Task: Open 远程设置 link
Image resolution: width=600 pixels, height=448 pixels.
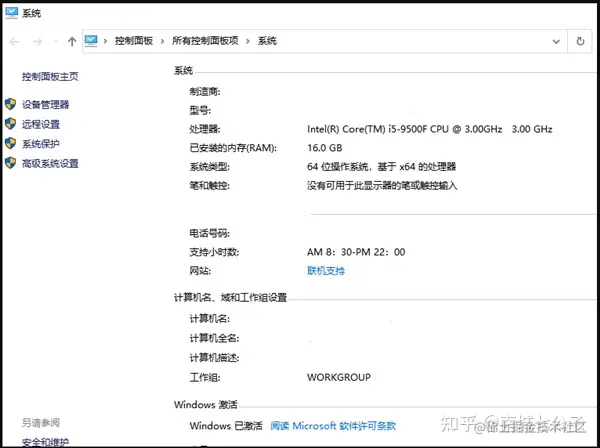Action: pyautogui.click(x=41, y=124)
